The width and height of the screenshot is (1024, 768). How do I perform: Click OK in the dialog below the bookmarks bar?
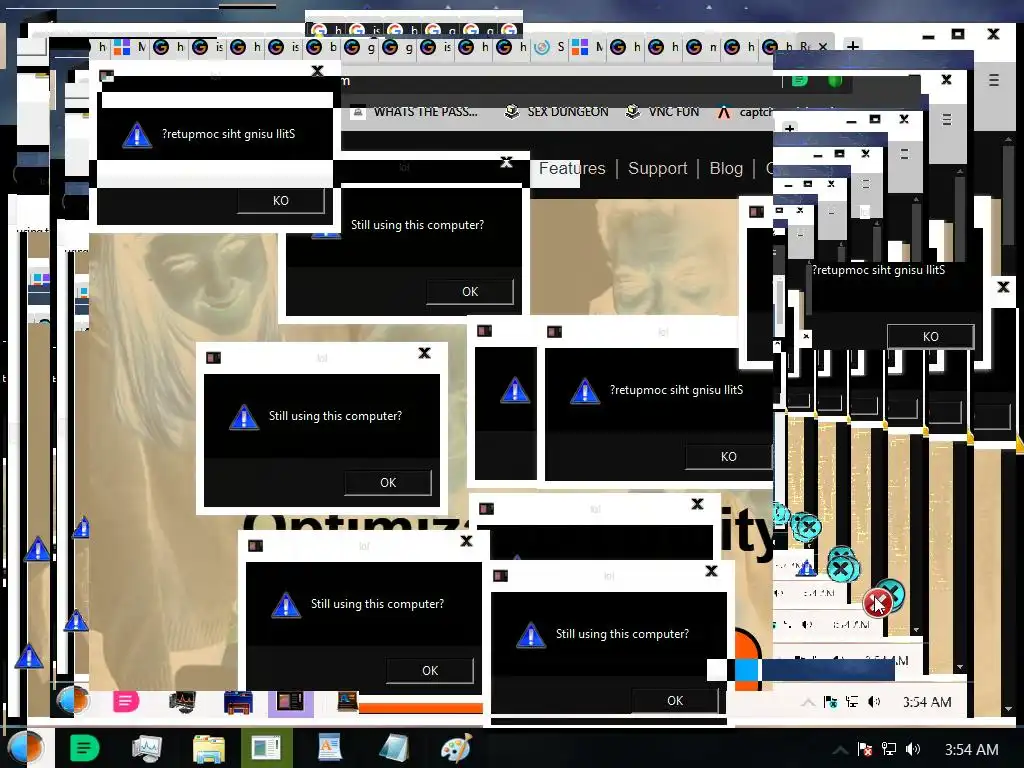point(470,292)
